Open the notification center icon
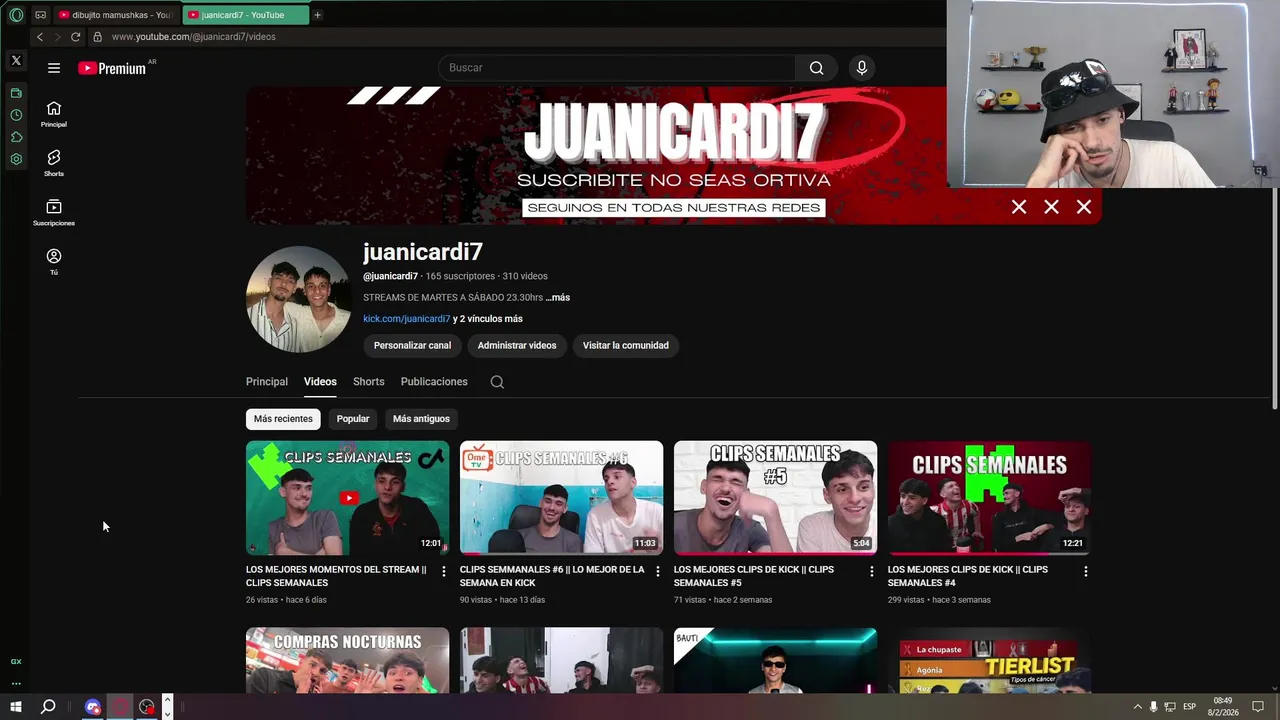 pos(1258,707)
